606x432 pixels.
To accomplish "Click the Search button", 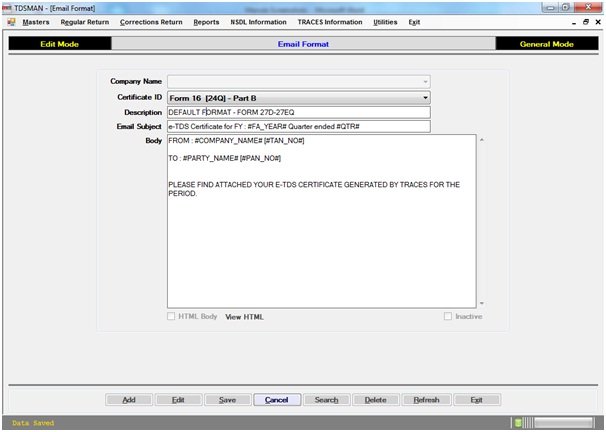I will [327, 400].
